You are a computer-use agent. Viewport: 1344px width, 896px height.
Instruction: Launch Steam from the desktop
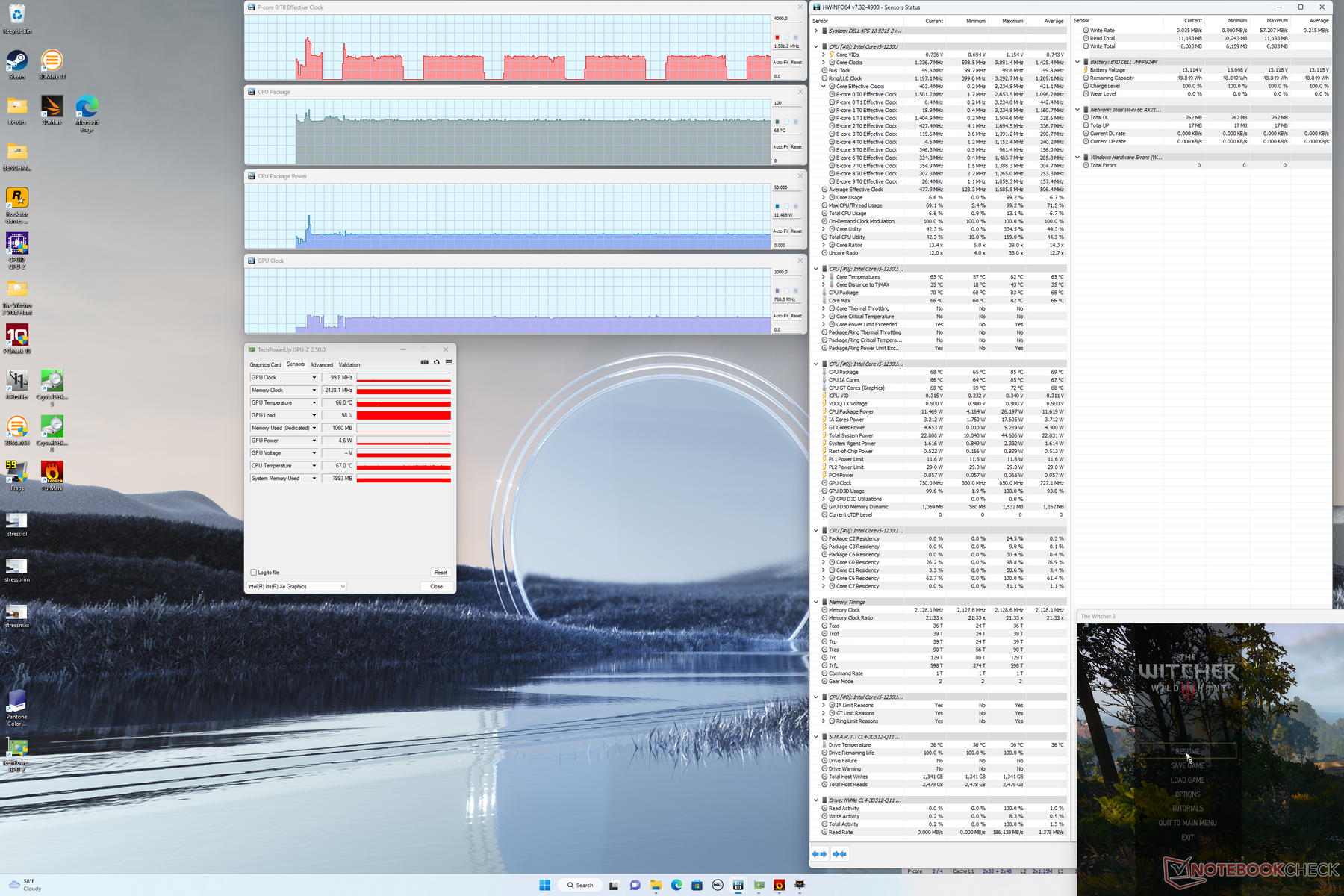click(x=17, y=64)
